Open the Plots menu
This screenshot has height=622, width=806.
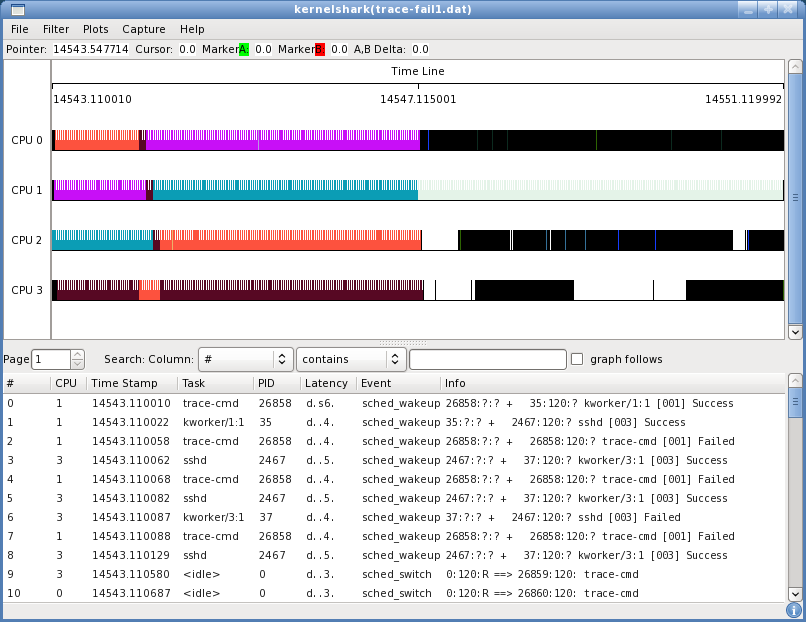click(96, 29)
